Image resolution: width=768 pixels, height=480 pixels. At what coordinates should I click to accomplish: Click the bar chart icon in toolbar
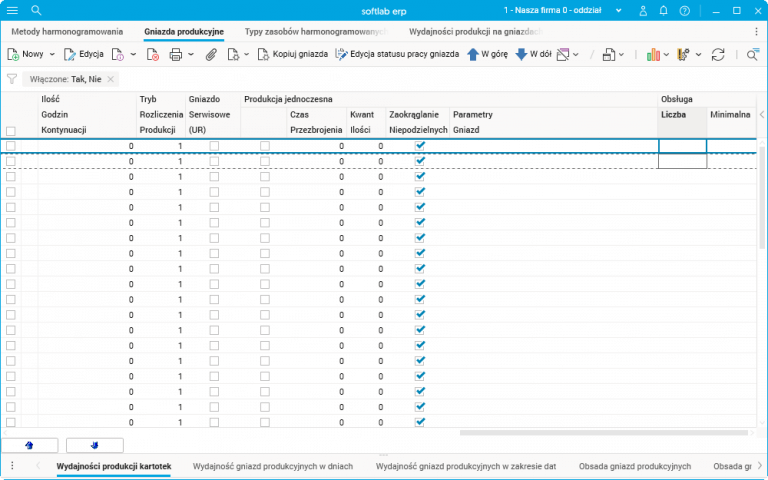pos(654,54)
